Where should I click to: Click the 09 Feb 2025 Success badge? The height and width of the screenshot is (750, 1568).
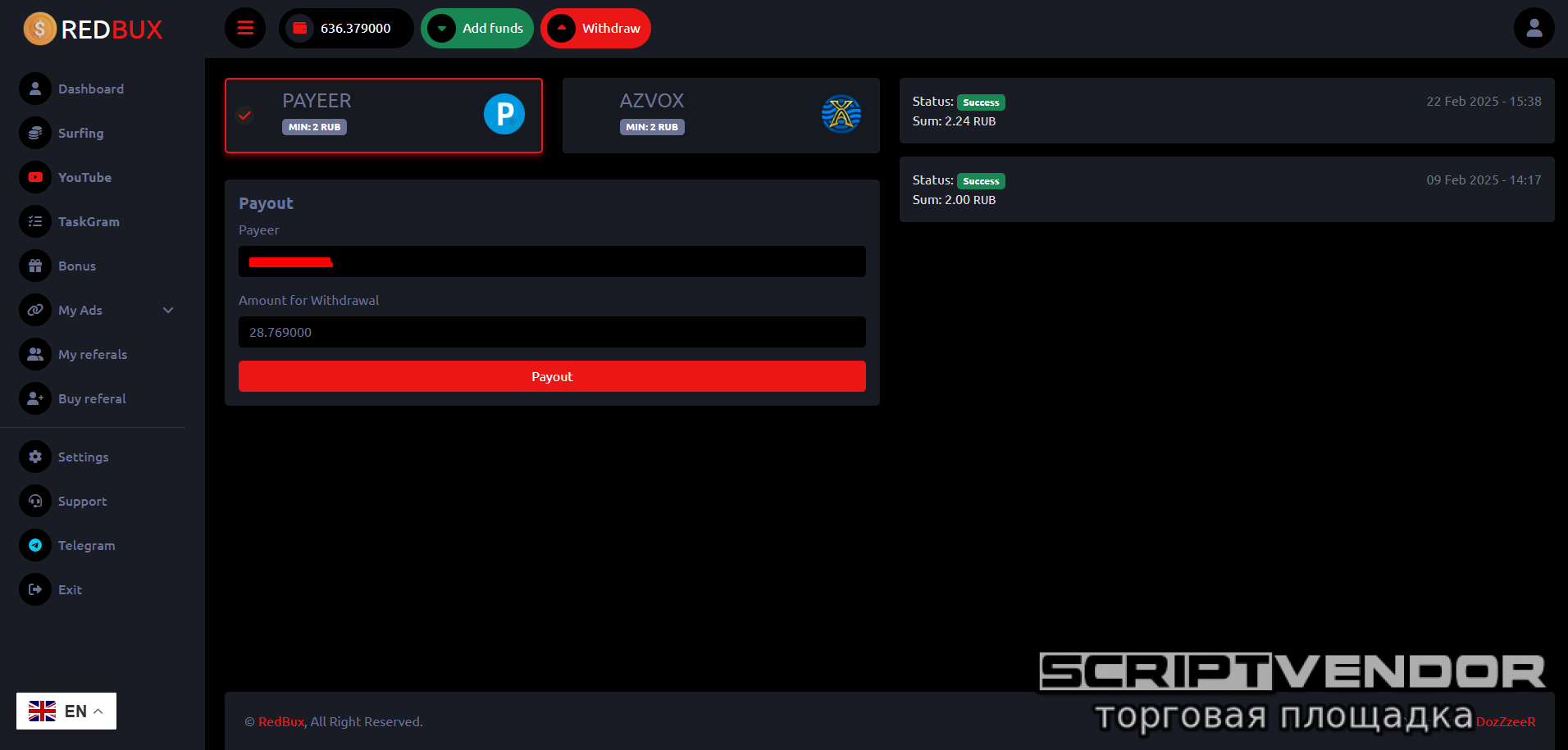pos(981,181)
